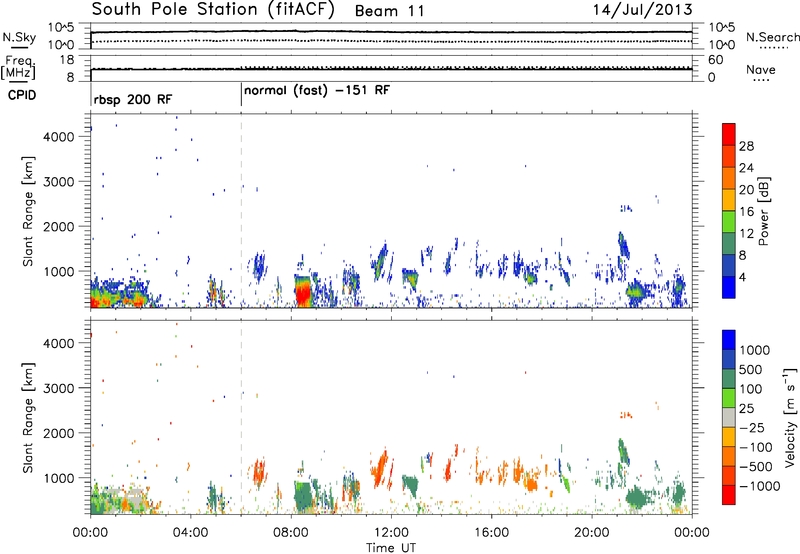This screenshot has width=800, height=554.
Task: Click the '12:00' time tick label
Action: pos(391,533)
